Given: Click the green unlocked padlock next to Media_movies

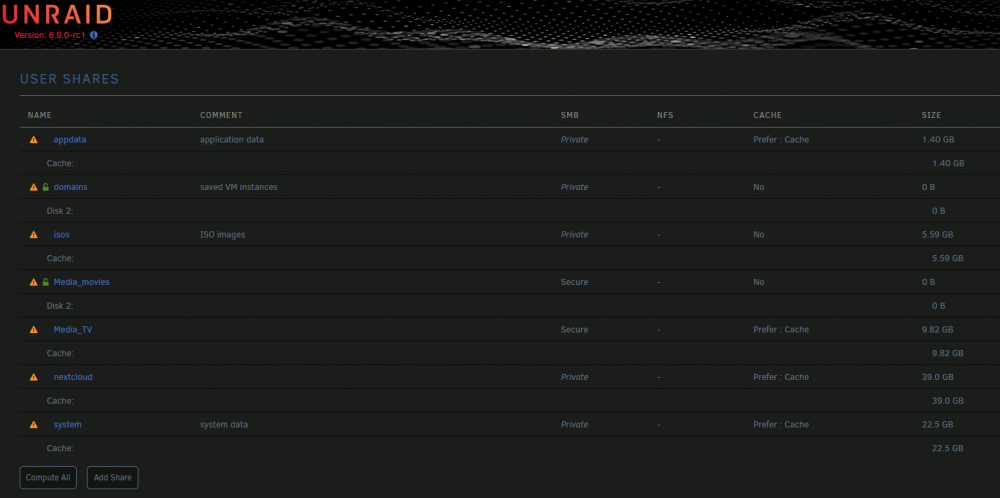Looking at the screenshot, I should pyautogui.click(x=45, y=282).
